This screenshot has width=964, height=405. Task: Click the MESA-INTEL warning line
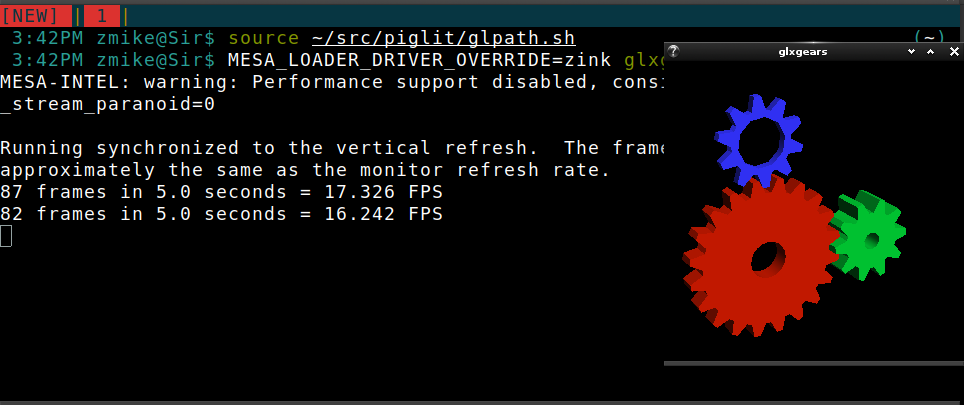pos(332,82)
